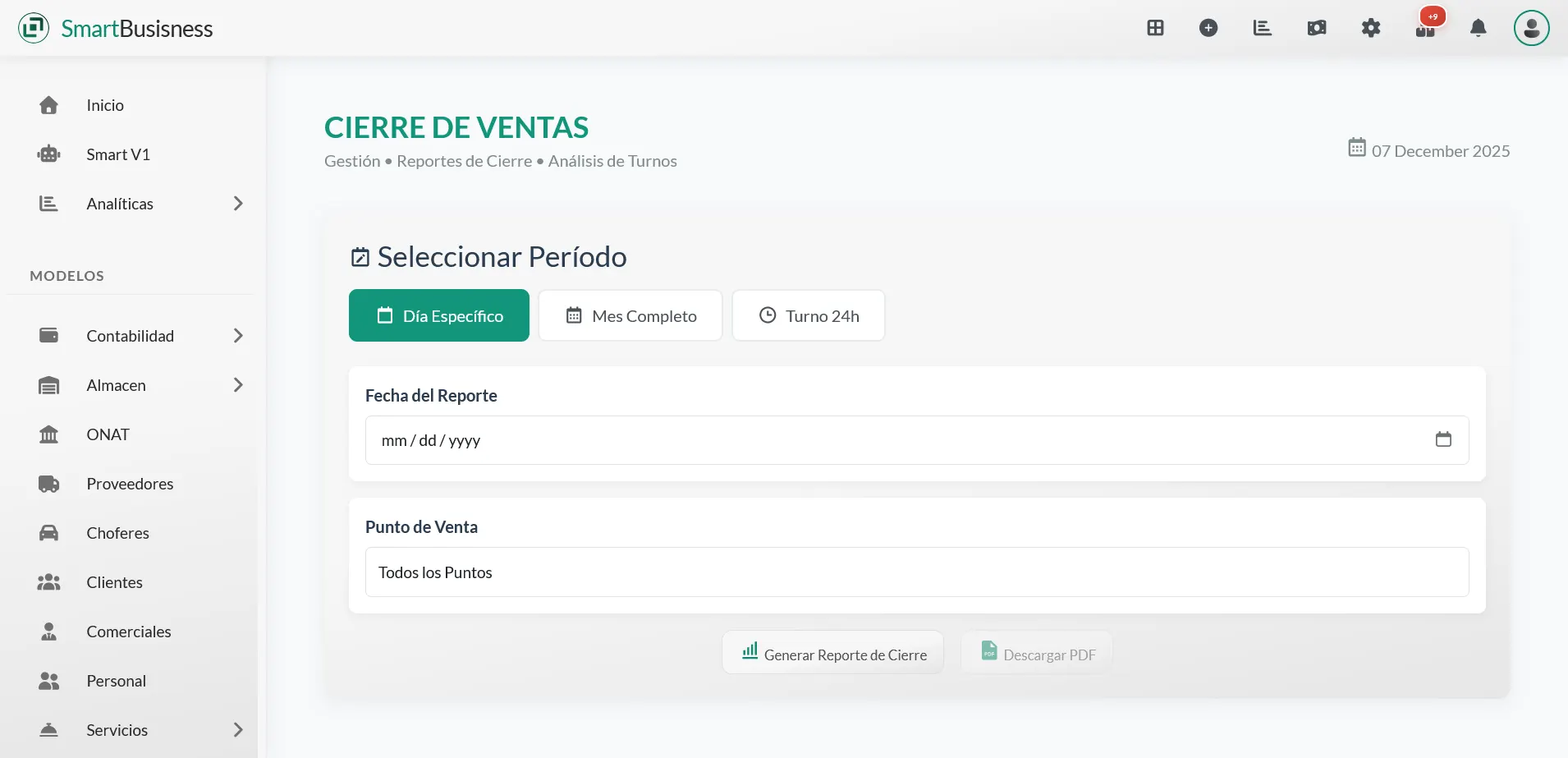Open the date picker calendar icon
Image resolution: width=1568 pixels, height=758 pixels.
pyautogui.click(x=1443, y=439)
